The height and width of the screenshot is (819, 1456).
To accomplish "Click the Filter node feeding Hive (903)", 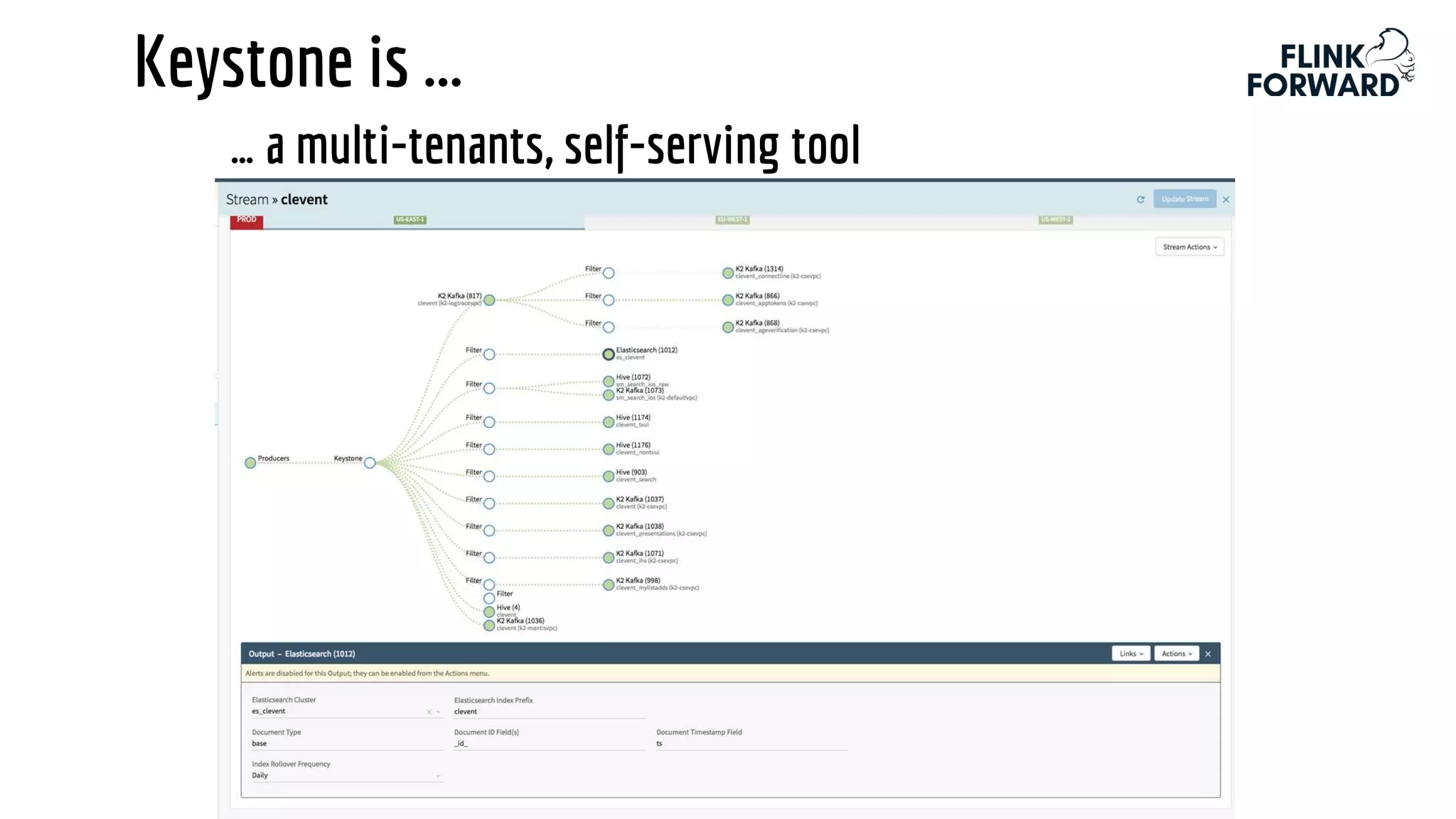I will 489,476.
